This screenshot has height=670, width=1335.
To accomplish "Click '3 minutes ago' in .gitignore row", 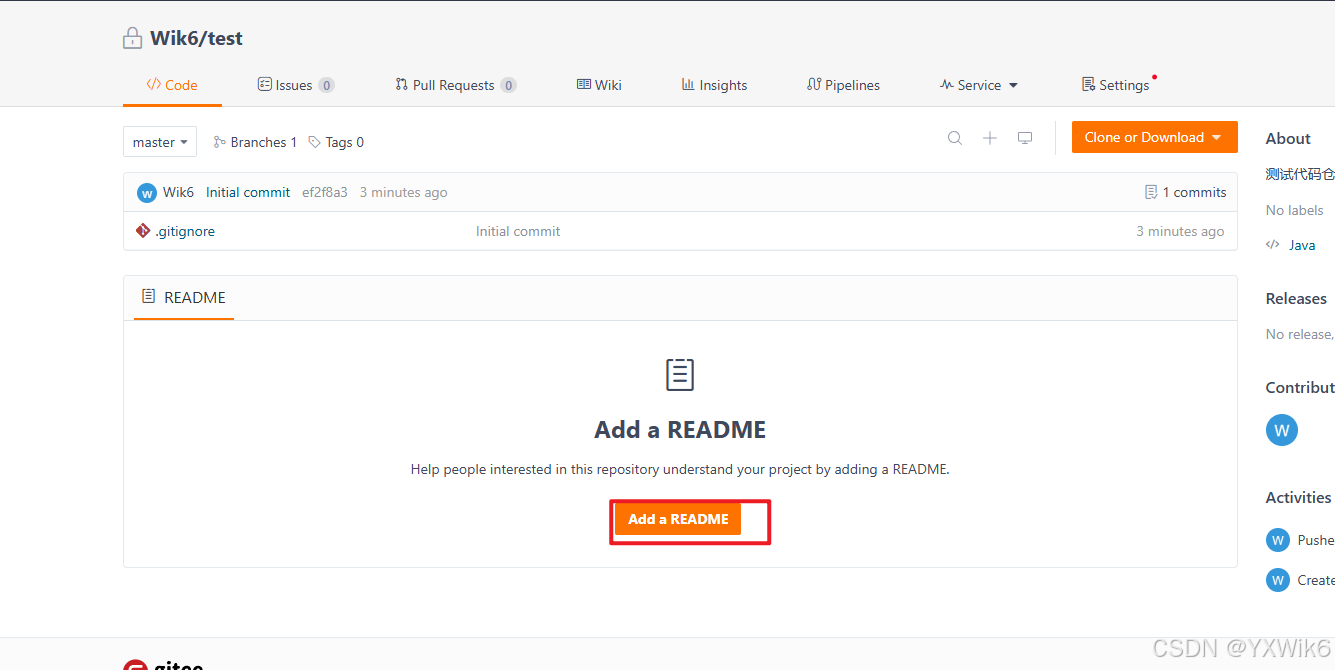I will point(1180,231).
